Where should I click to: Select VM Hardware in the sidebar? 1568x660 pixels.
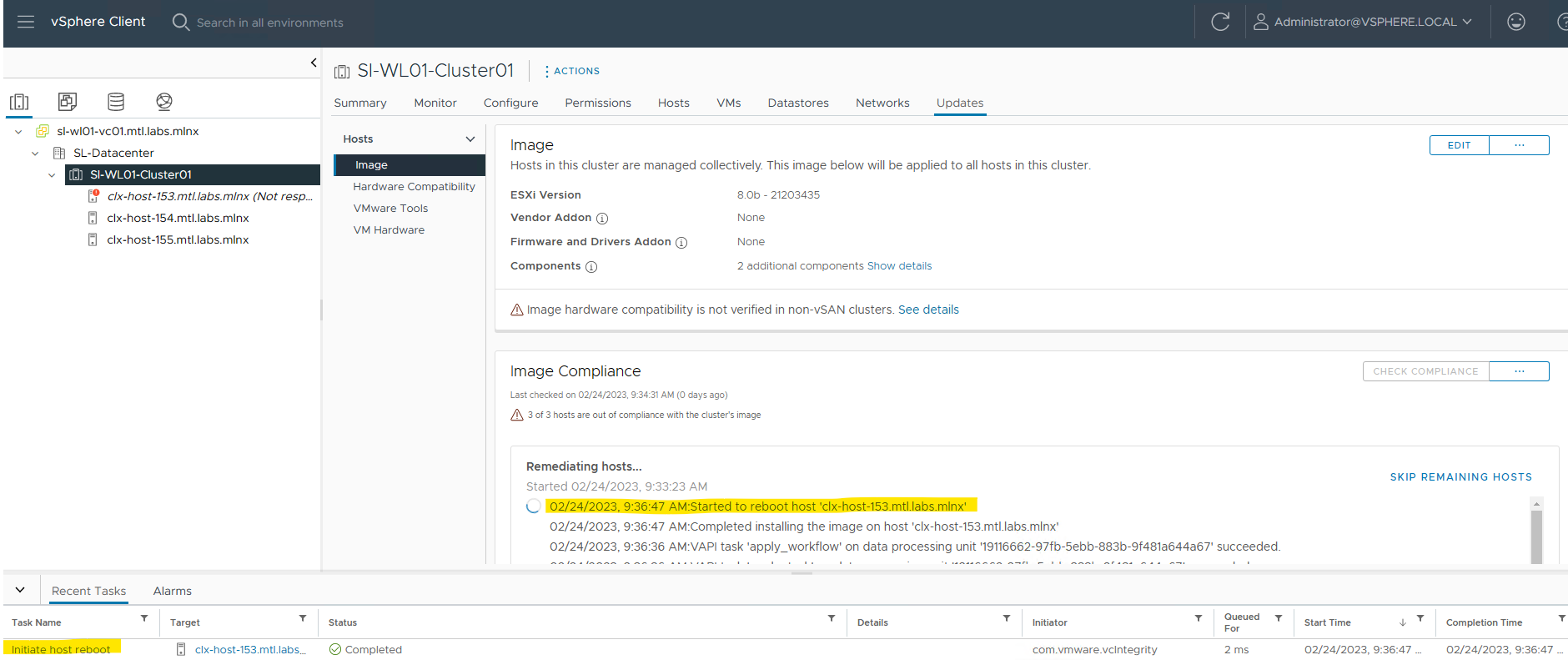[x=389, y=230]
